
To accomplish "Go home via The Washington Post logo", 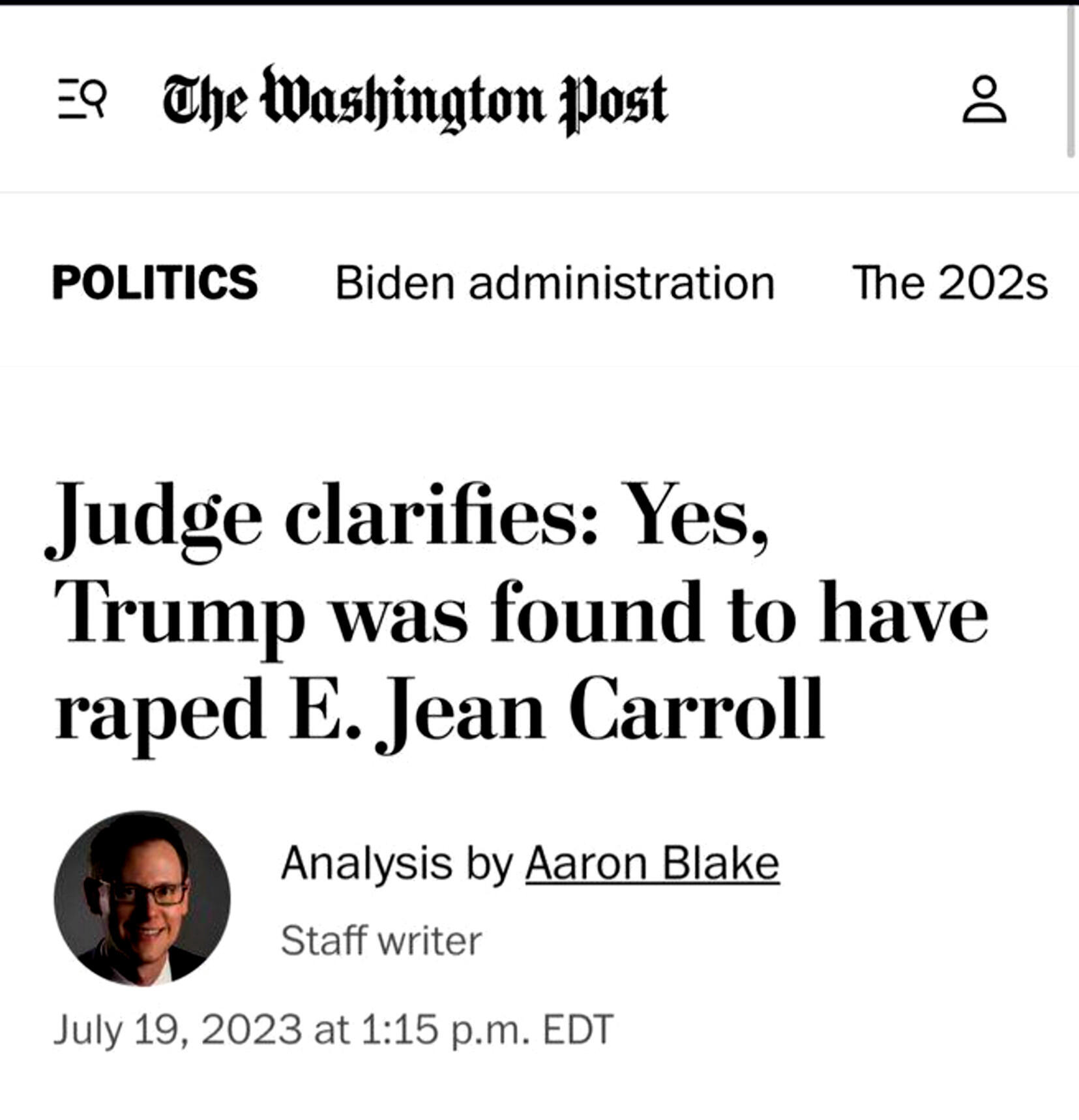I will pos(415,100).
